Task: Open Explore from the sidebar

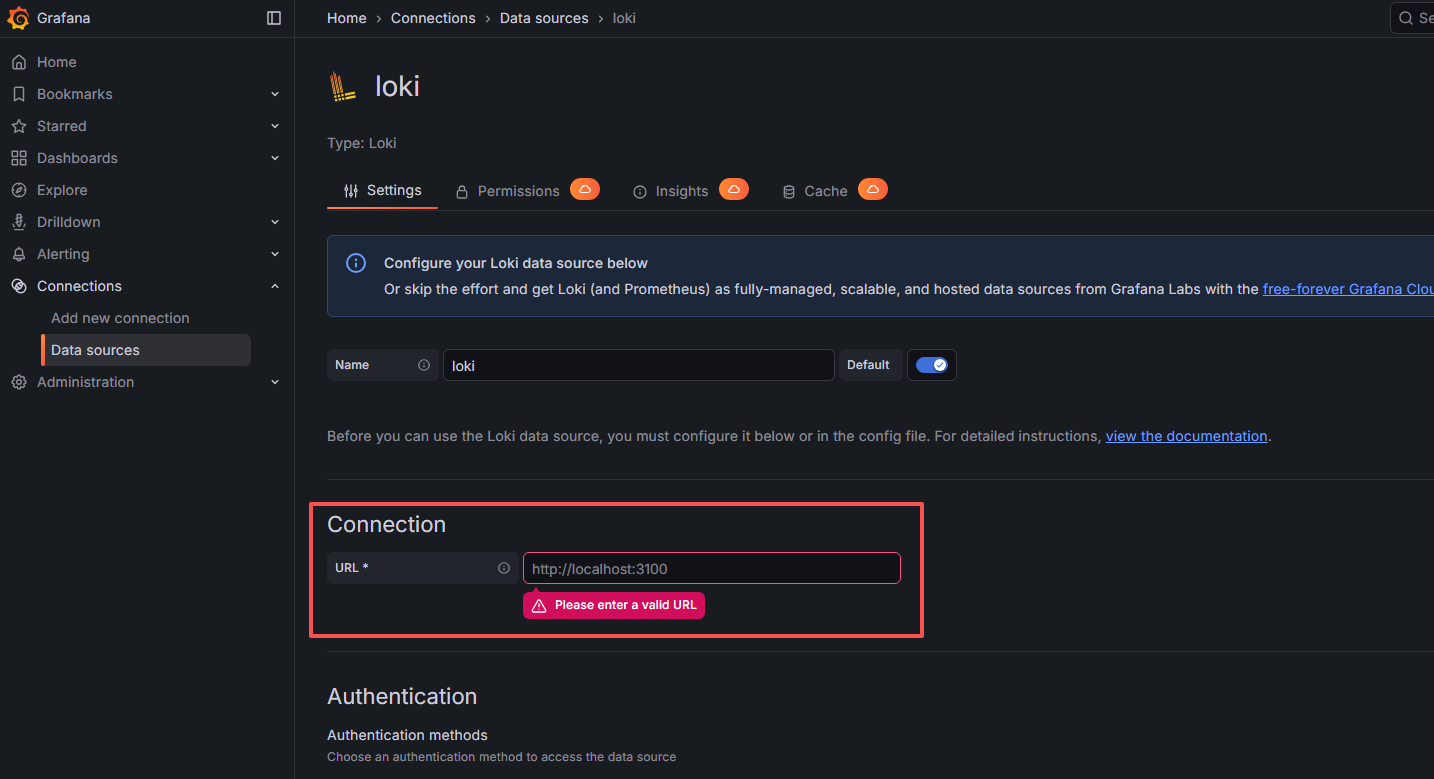Action: [62, 190]
